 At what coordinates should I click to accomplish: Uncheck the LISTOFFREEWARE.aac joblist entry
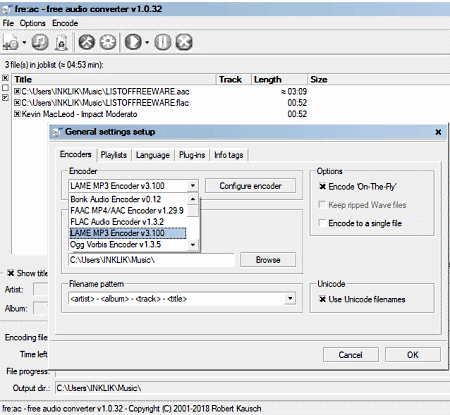pos(17,91)
